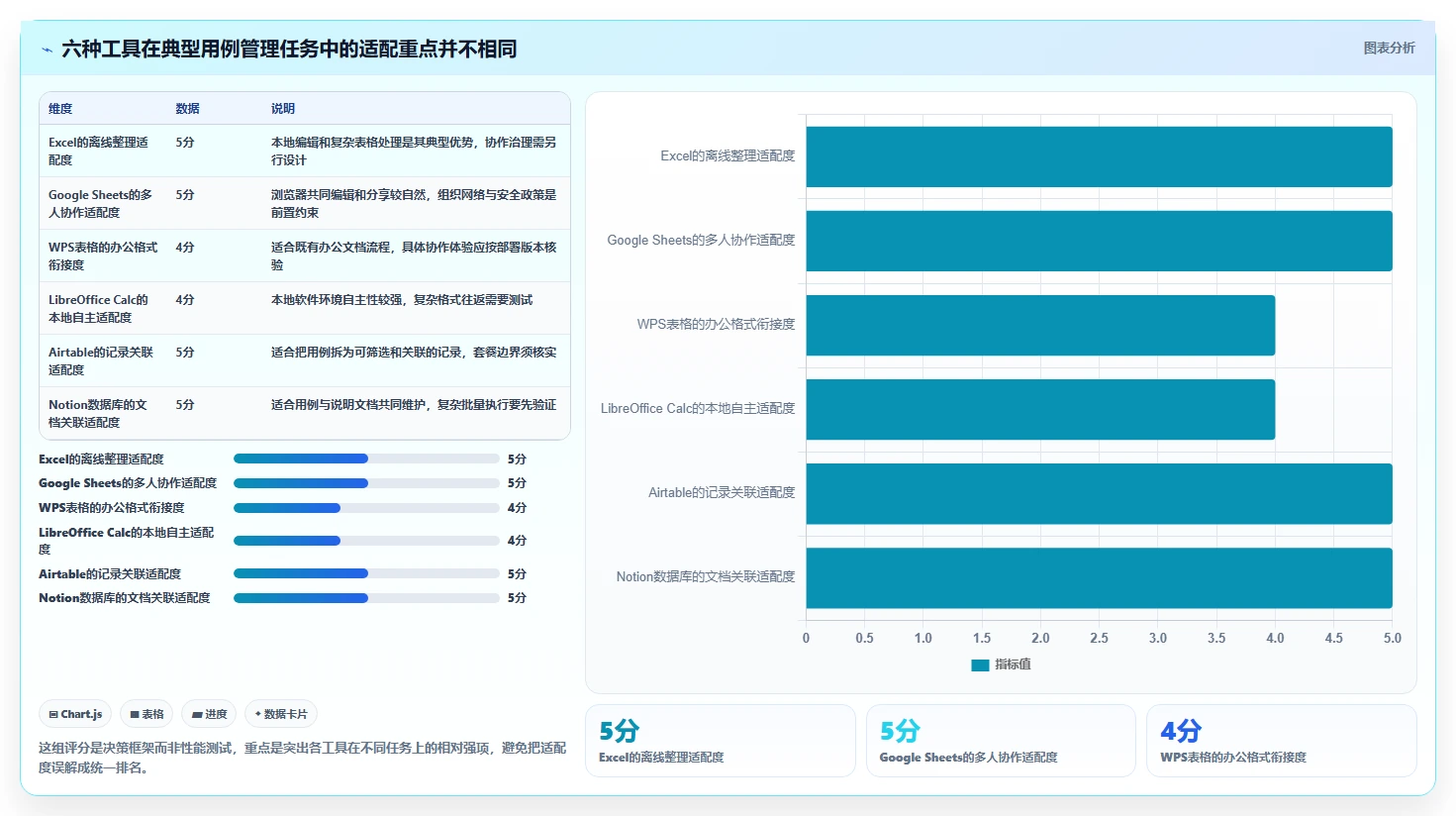1456x816 pixels.
Task: Select the Airtable的记录关联适配度 table cell
Action: 101,360
